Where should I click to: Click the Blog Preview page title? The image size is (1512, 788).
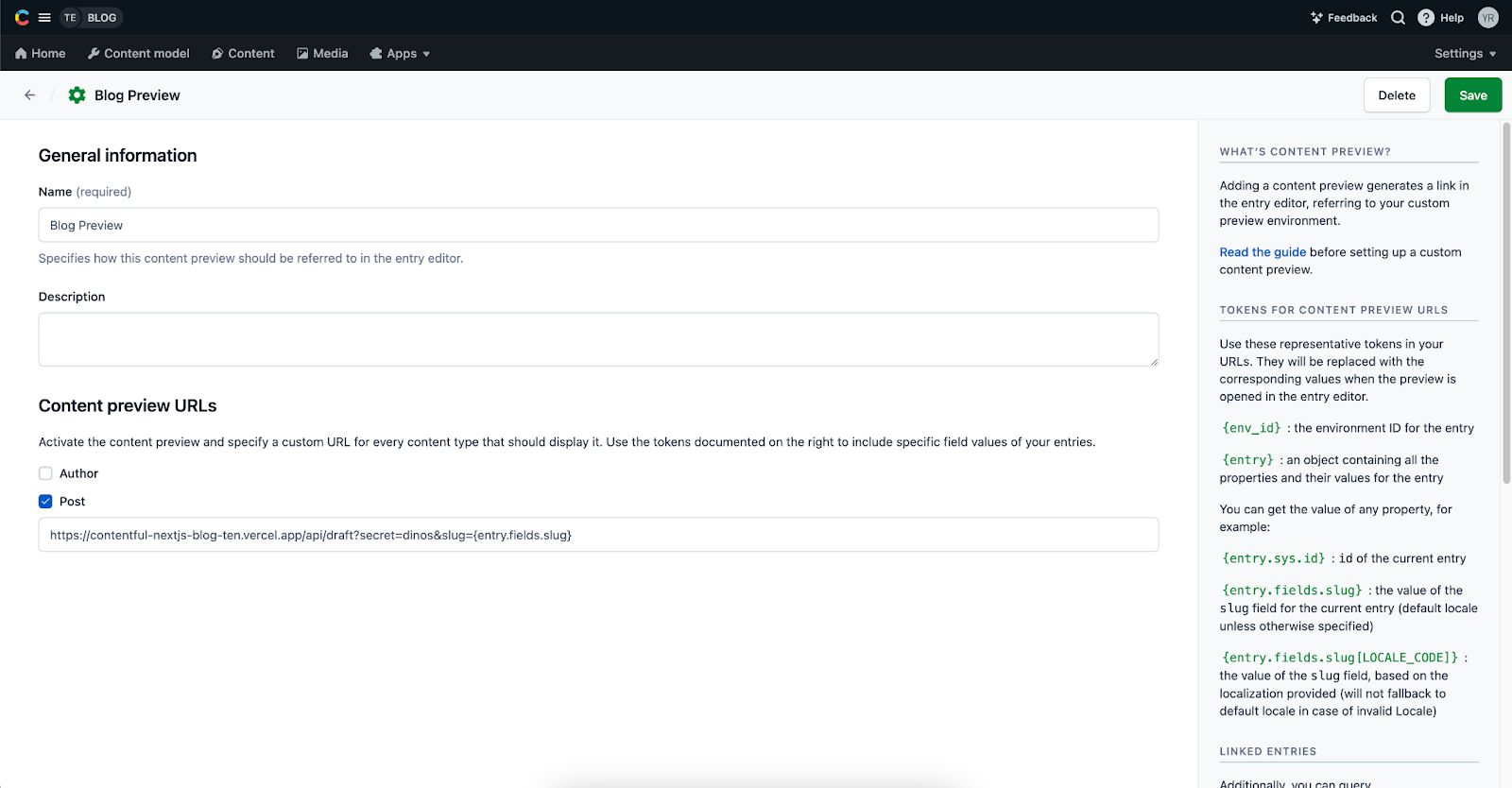pyautogui.click(x=137, y=95)
